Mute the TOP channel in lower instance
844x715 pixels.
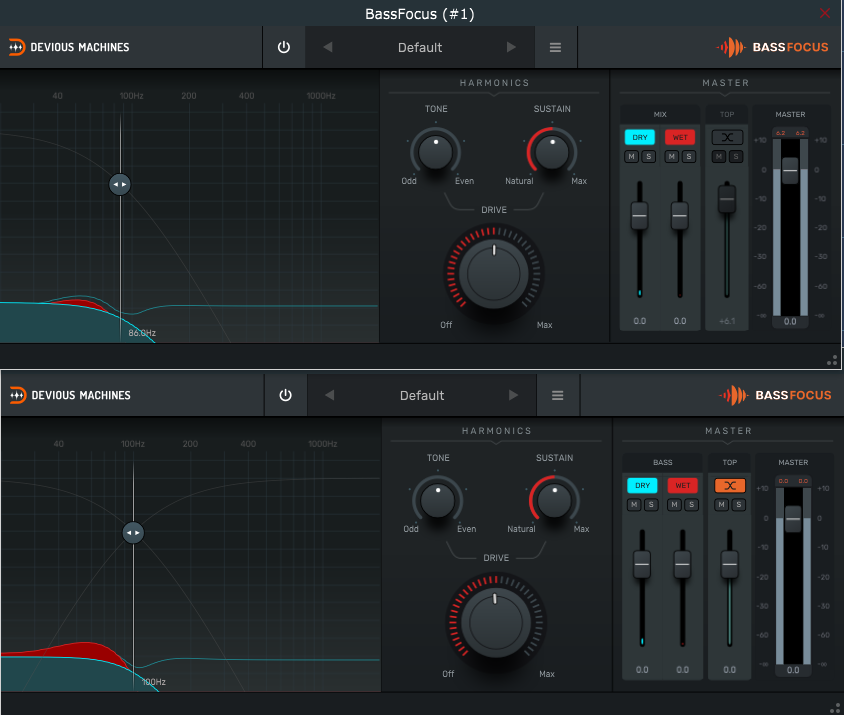[721, 504]
